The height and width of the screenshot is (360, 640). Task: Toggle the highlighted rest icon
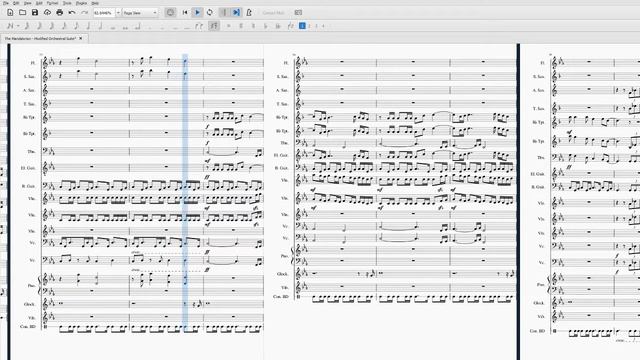pyautogui.click(x=214, y=26)
